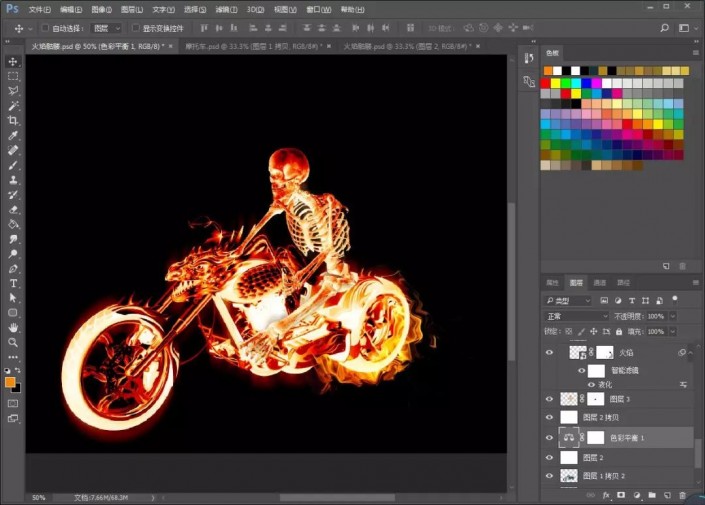Select the Zoom tool
This screenshot has width=705, height=505.
click(13, 342)
